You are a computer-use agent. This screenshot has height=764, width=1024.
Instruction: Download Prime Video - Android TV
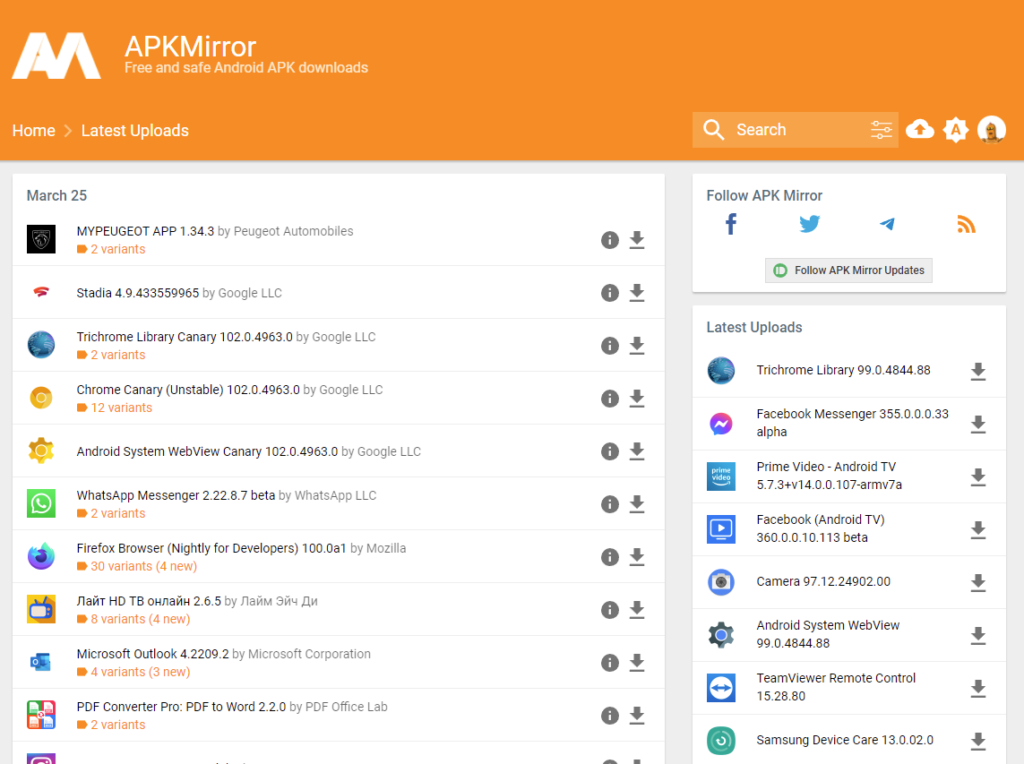[978, 477]
